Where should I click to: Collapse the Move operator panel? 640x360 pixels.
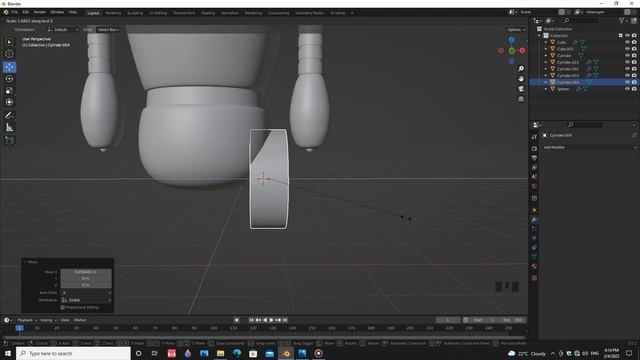[x=25, y=262]
